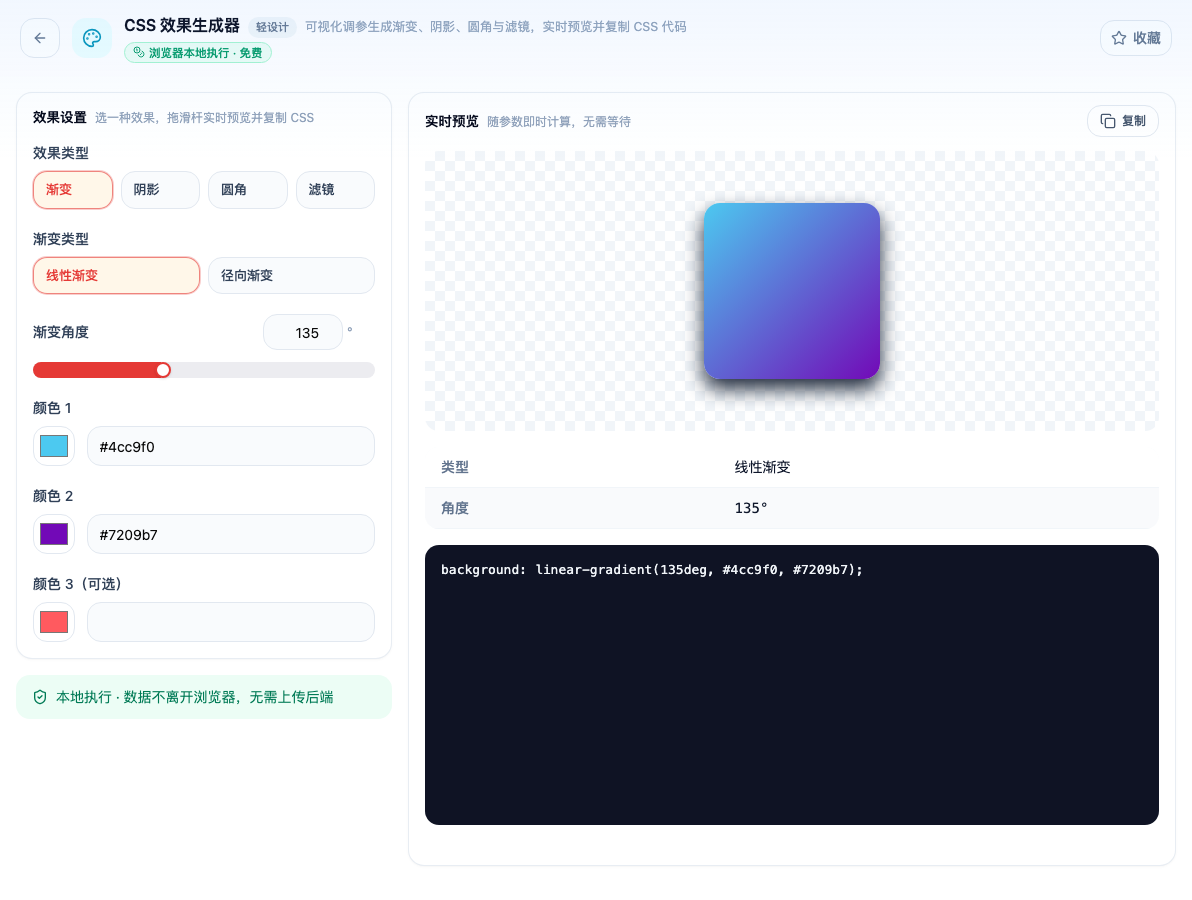This screenshot has width=1192, height=900.
Task: Click the #4cc9f0 hex input field
Action: 231,446
